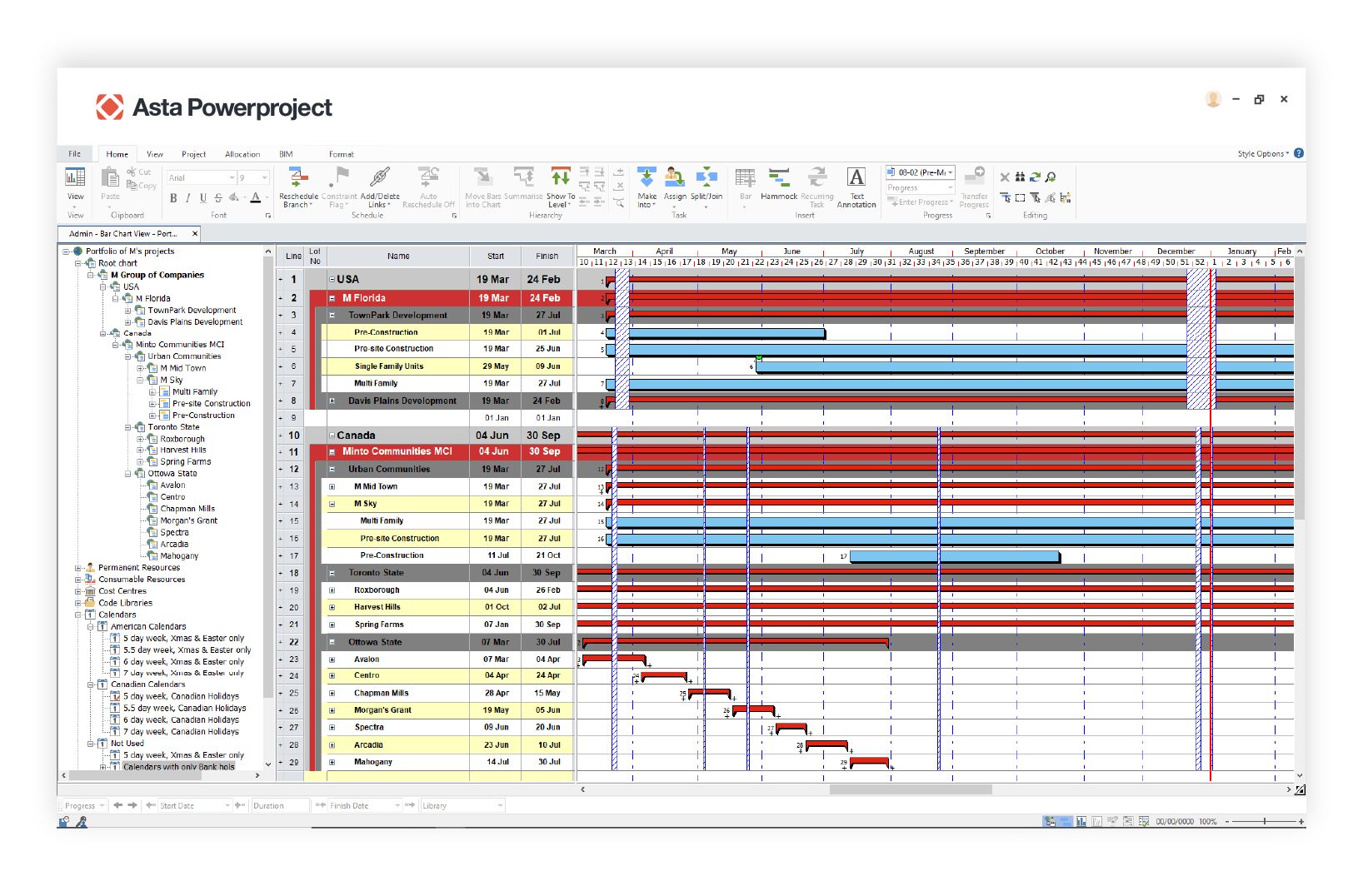Expand Permanent Resources tree node
This screenshot has width=1363, height=896.
(78, 568)
